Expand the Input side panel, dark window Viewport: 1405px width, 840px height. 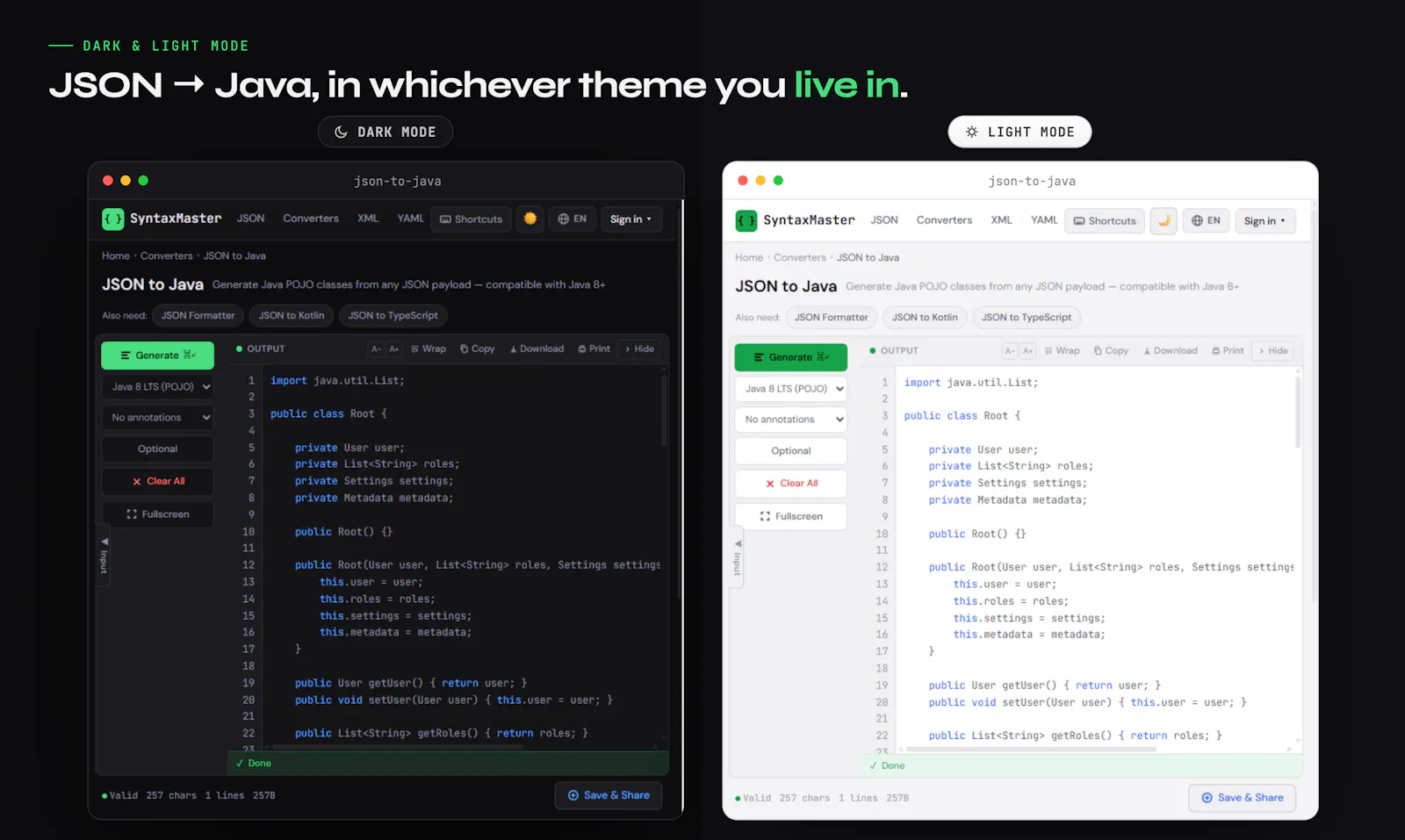click(x=104, y=555)
